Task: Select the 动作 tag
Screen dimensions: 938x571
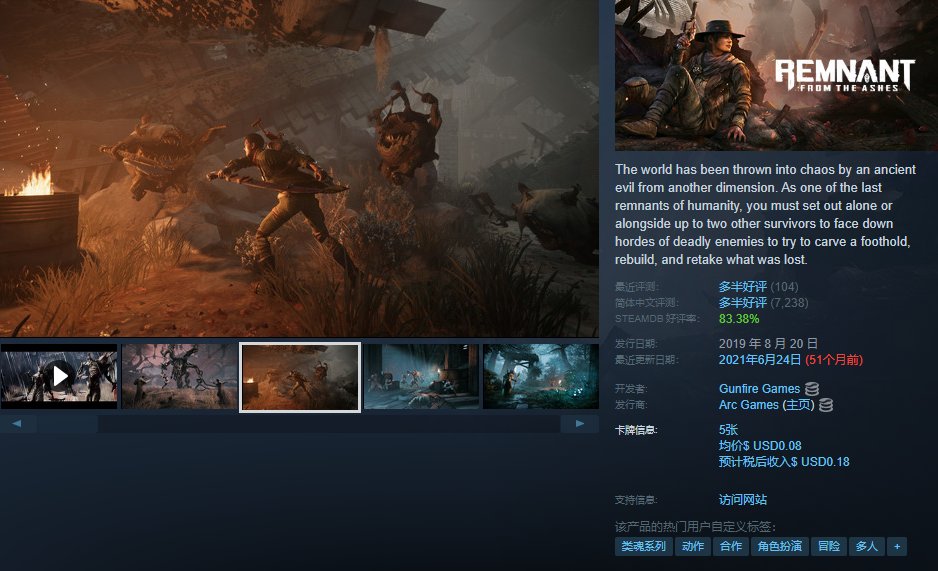Action: point(693,546)
